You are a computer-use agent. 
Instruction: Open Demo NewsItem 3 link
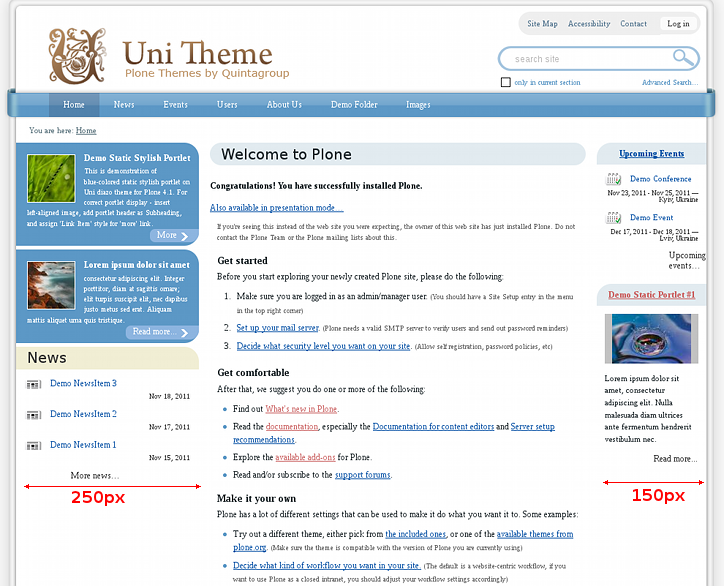(83, 383)
